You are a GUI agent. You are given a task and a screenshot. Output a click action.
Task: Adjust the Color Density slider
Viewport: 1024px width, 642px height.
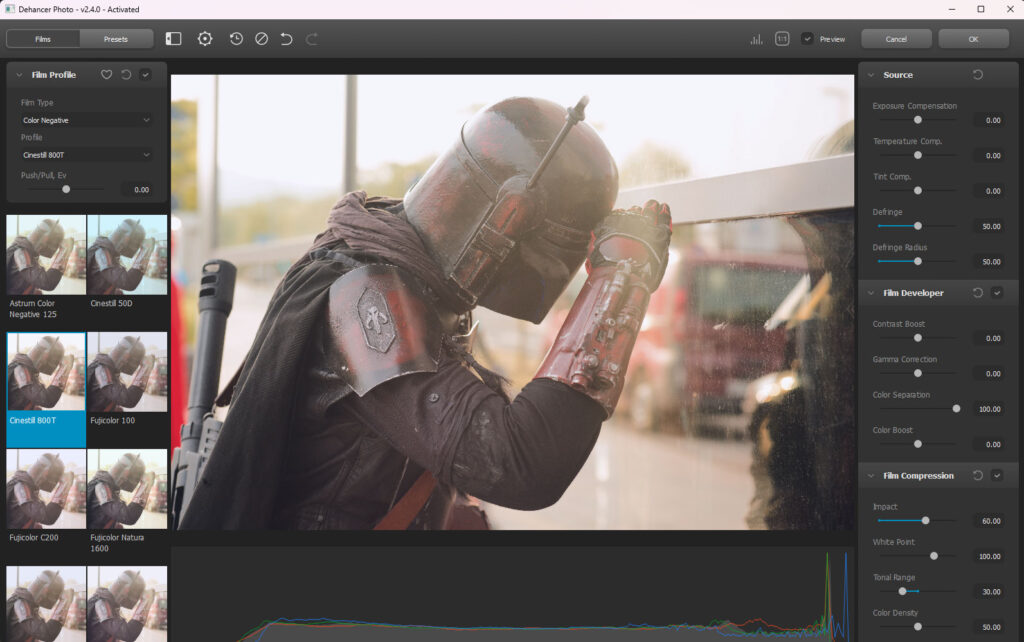coord(918,626)
